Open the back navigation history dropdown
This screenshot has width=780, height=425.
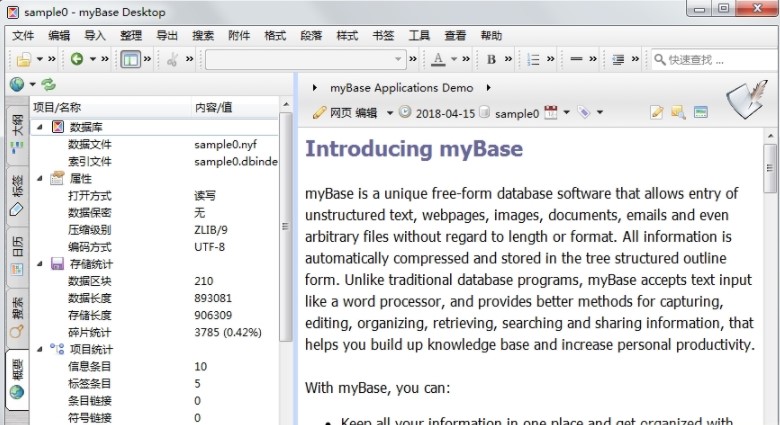point(93,59)
